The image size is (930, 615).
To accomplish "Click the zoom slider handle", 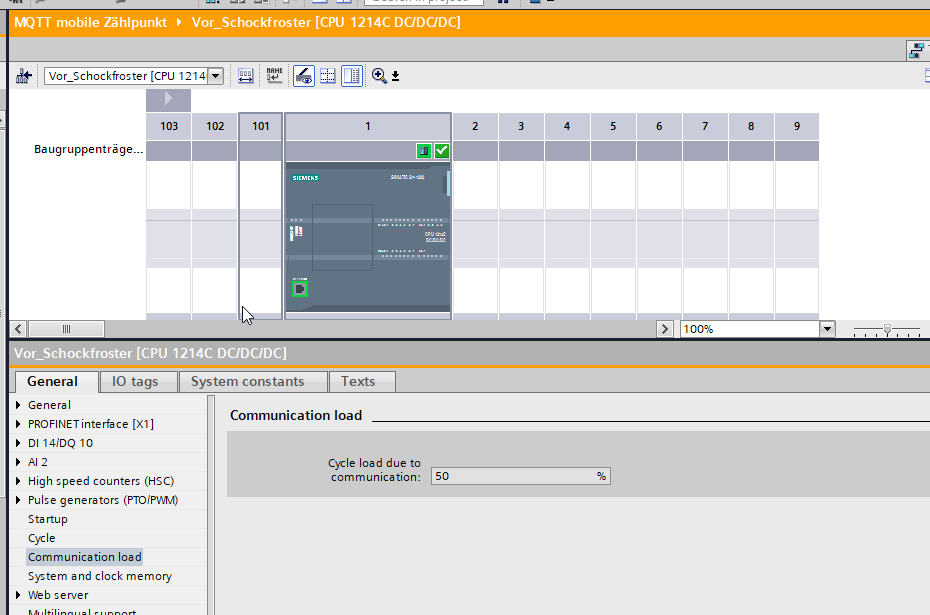I will point(887,329).
